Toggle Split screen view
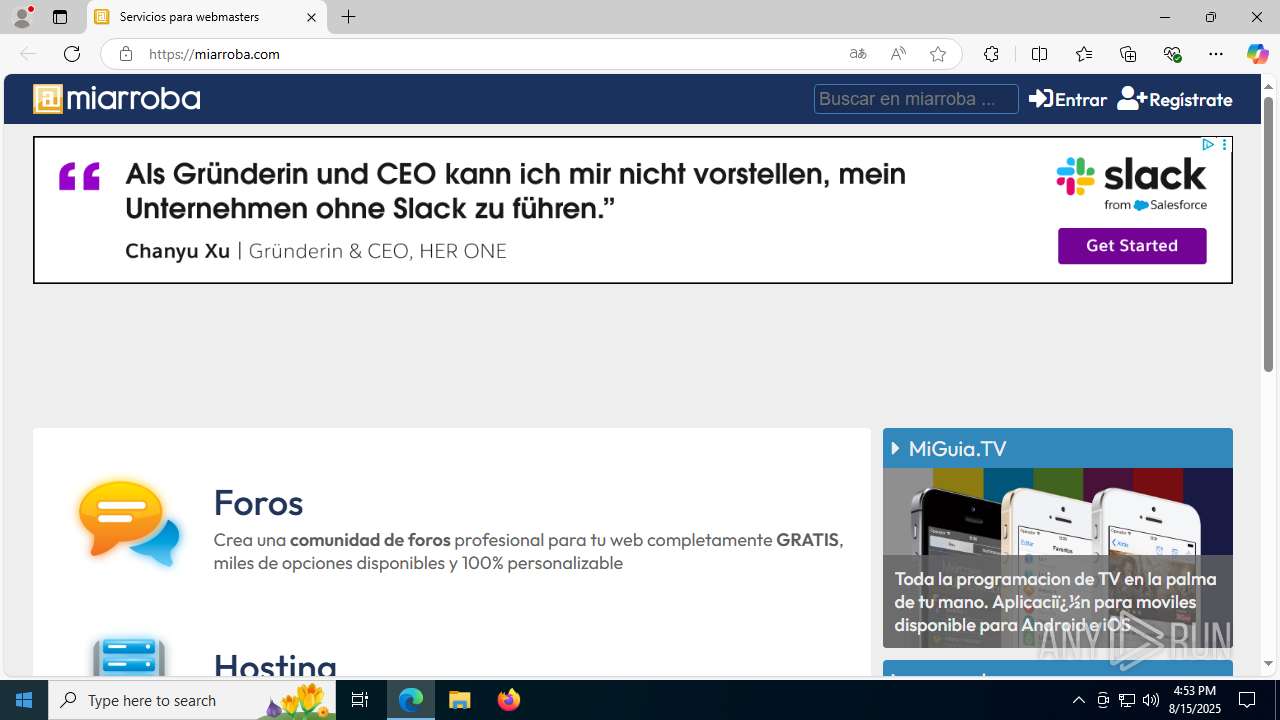Image resolution: width=1280 pixels, height=720 pixels. pyautogui.click(x=1039, y=54)
